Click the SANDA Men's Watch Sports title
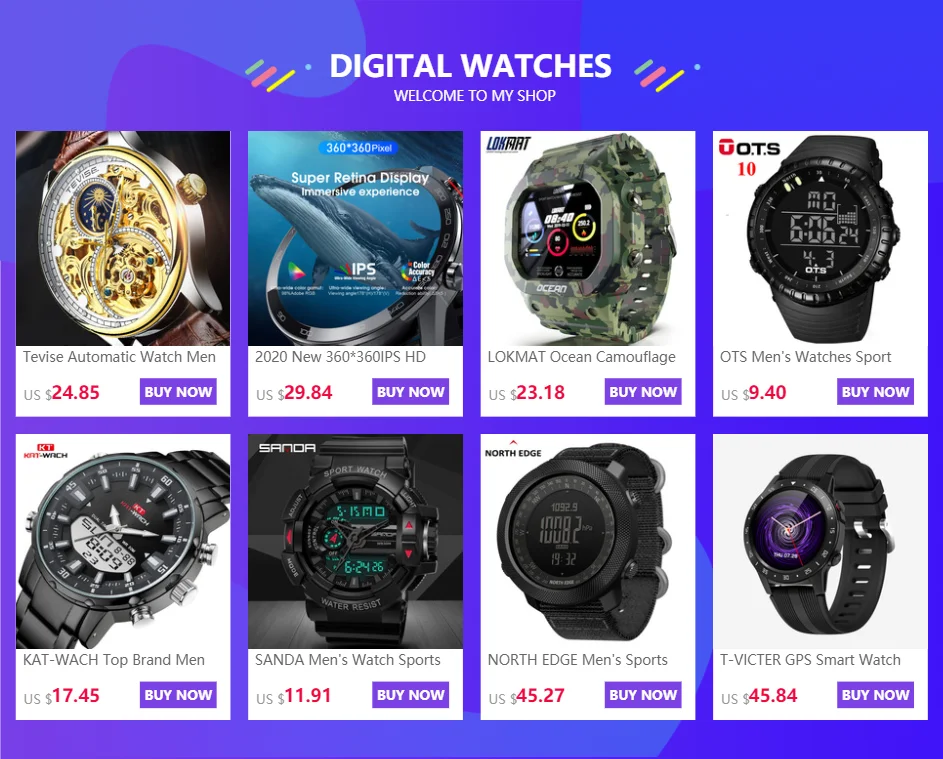Screen dimensions: 943x759 pyautogui.click(x=348, y=660)
